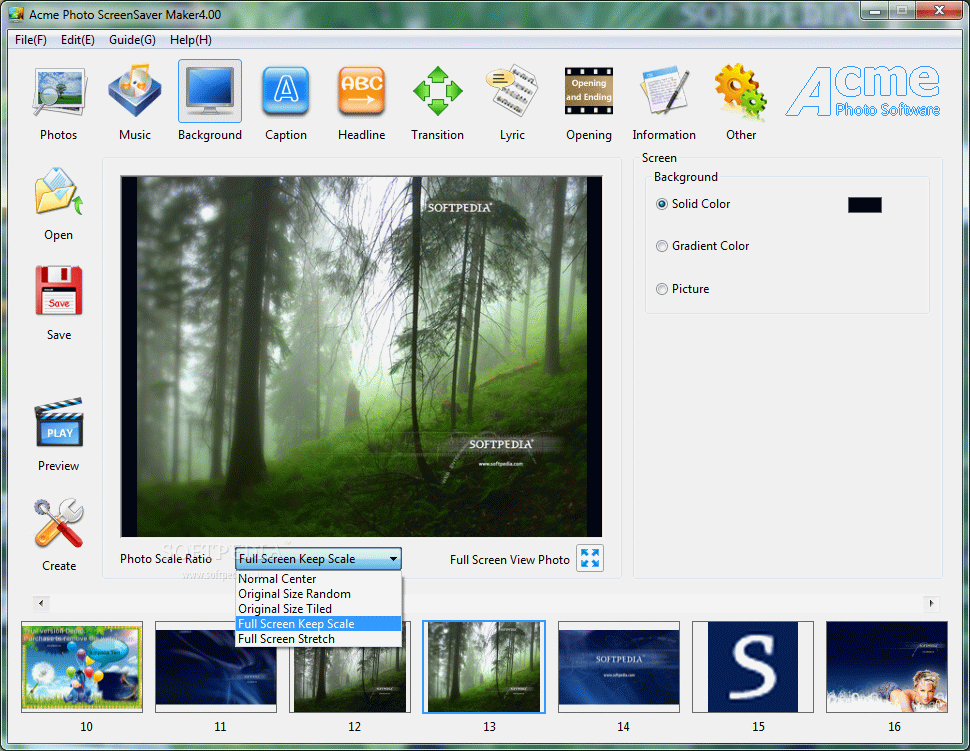Screen dimensions: 970x751
Task: Collapse the Photo Scale Ratio dropdown
Action: point(393,559)
